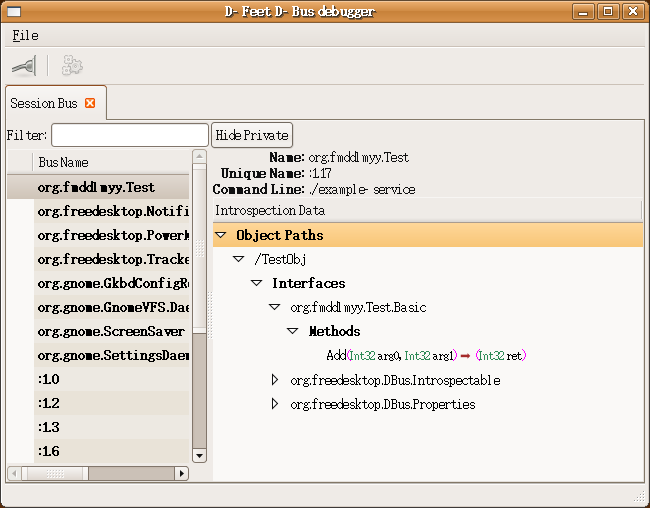This screenshot has height=508, width=650.
Task: Collapse the Methods node
Action: 293,331
